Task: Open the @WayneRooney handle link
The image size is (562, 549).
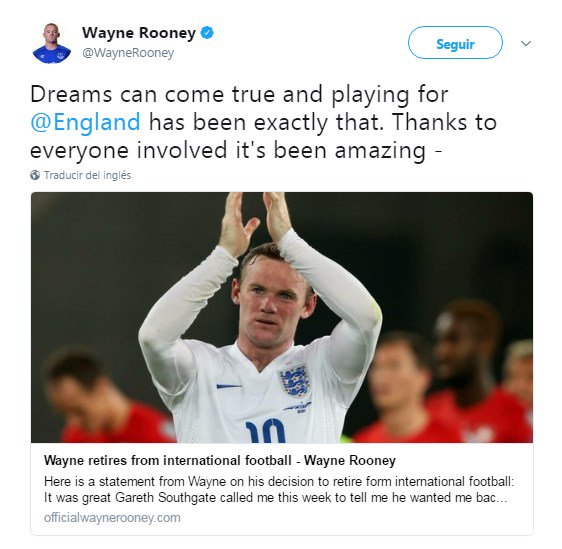Action: click(x=128, y=53)
